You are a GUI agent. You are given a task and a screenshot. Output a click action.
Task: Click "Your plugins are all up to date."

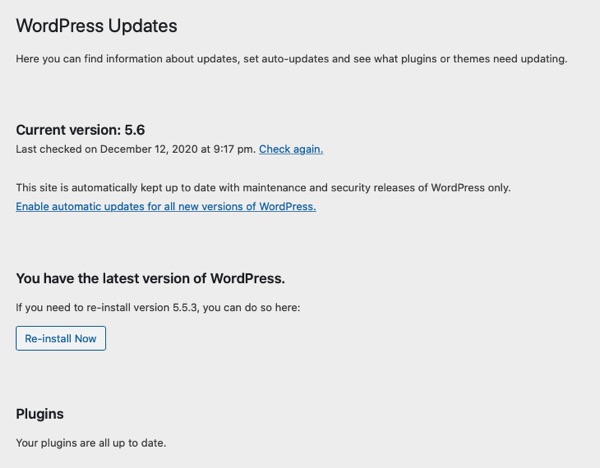[x=91, y=442]
